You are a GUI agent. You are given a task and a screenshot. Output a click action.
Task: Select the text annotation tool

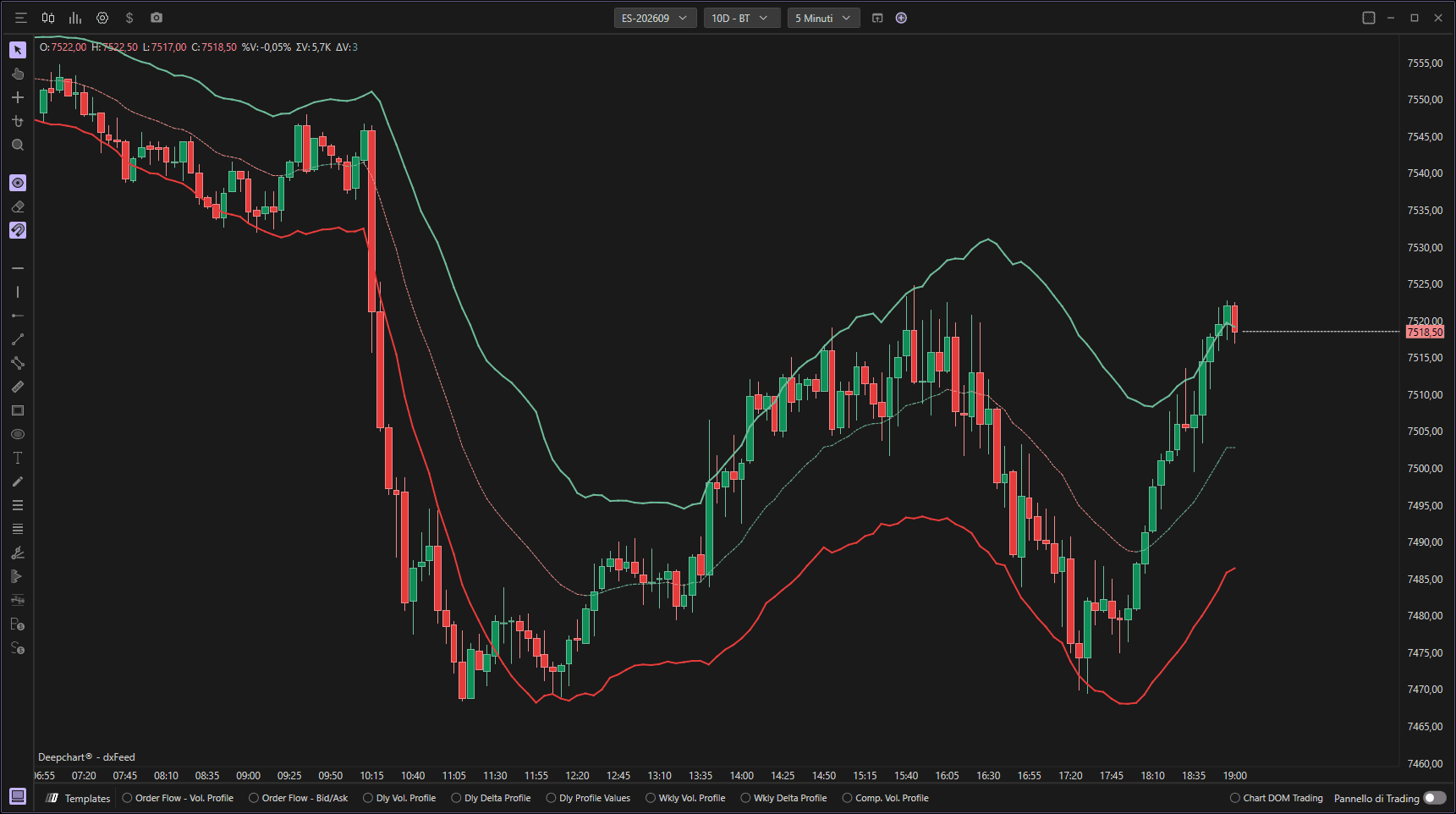(18, 458)
